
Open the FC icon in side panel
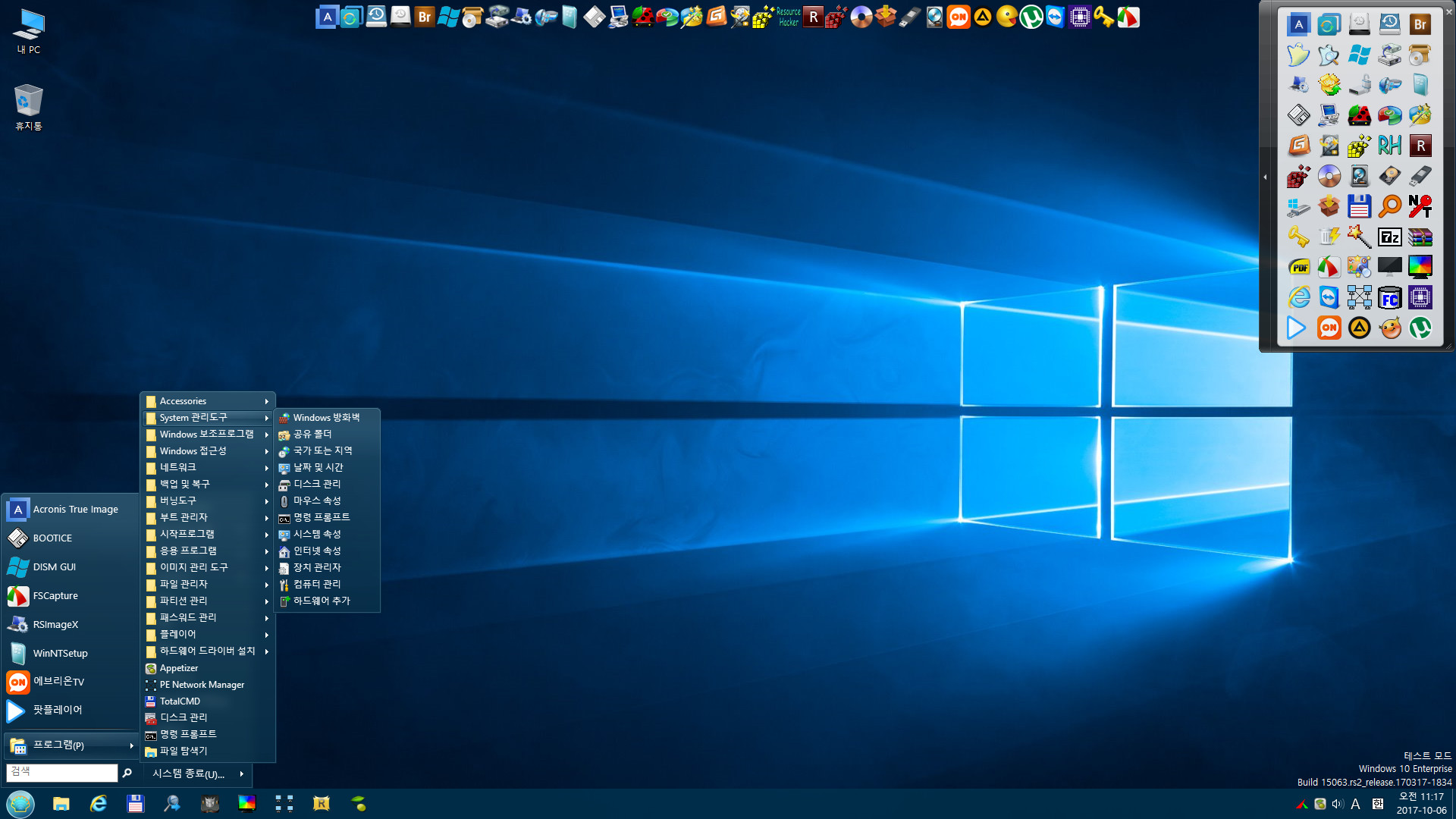[x=1389, y=298]
